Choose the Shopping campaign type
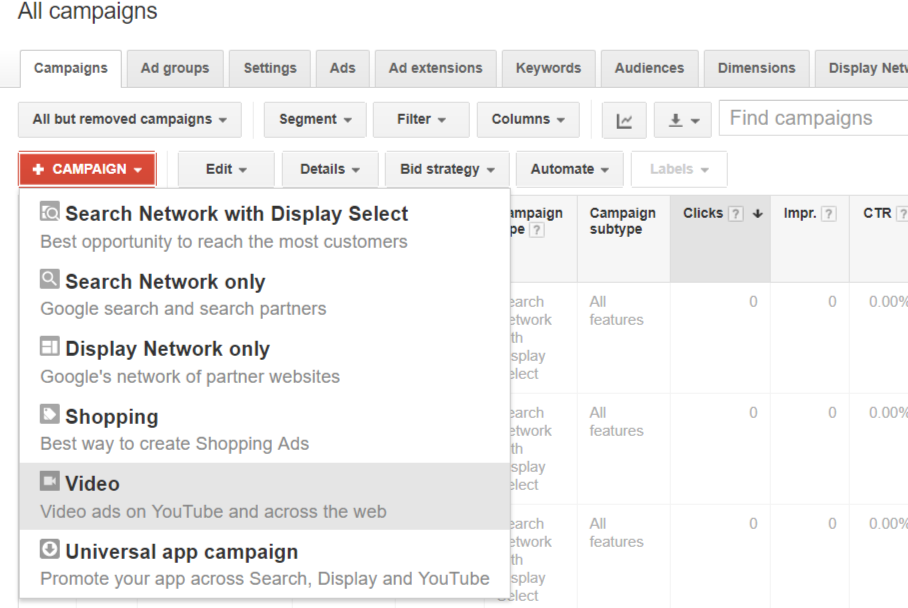This screenshot has height=608, width=908. click(x=265, y=429)
